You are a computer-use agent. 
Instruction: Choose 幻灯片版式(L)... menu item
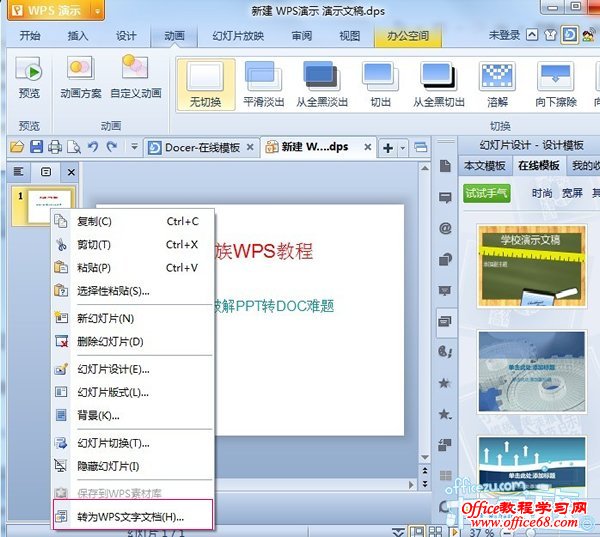(x=133, y=392)
